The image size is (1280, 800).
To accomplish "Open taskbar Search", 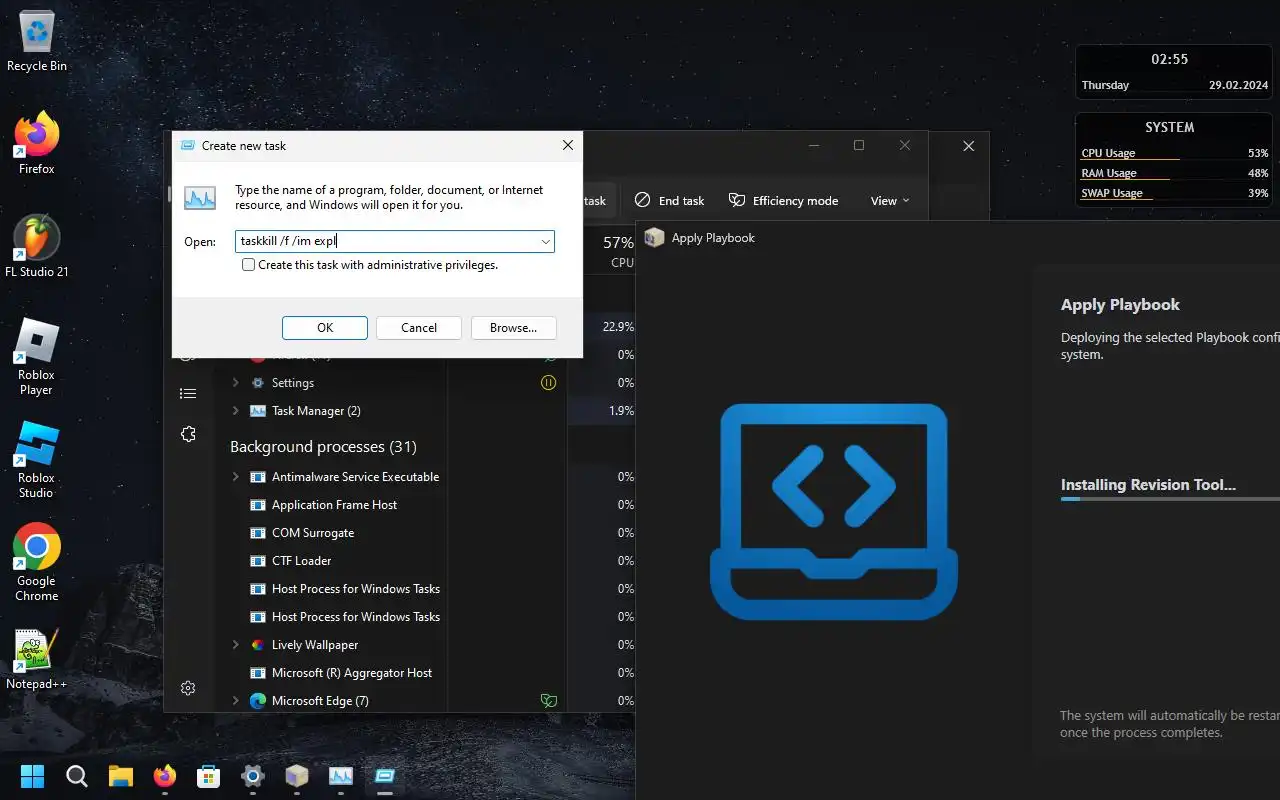I will click(x=76, y=776).
